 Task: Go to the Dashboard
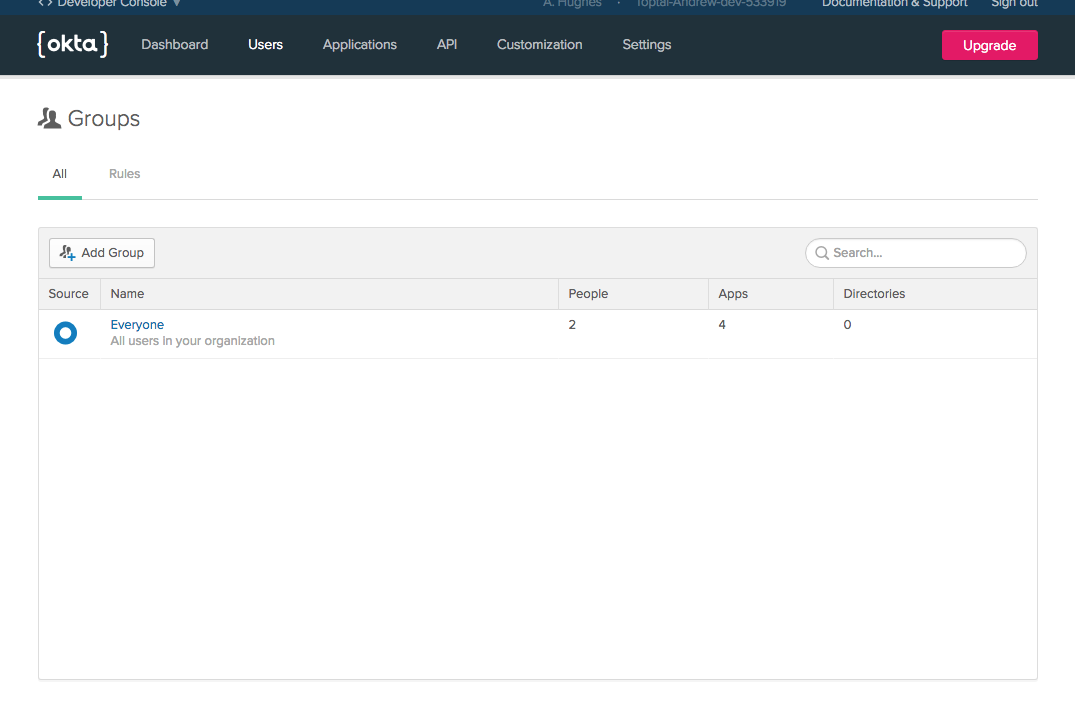(x=174, y=44)
